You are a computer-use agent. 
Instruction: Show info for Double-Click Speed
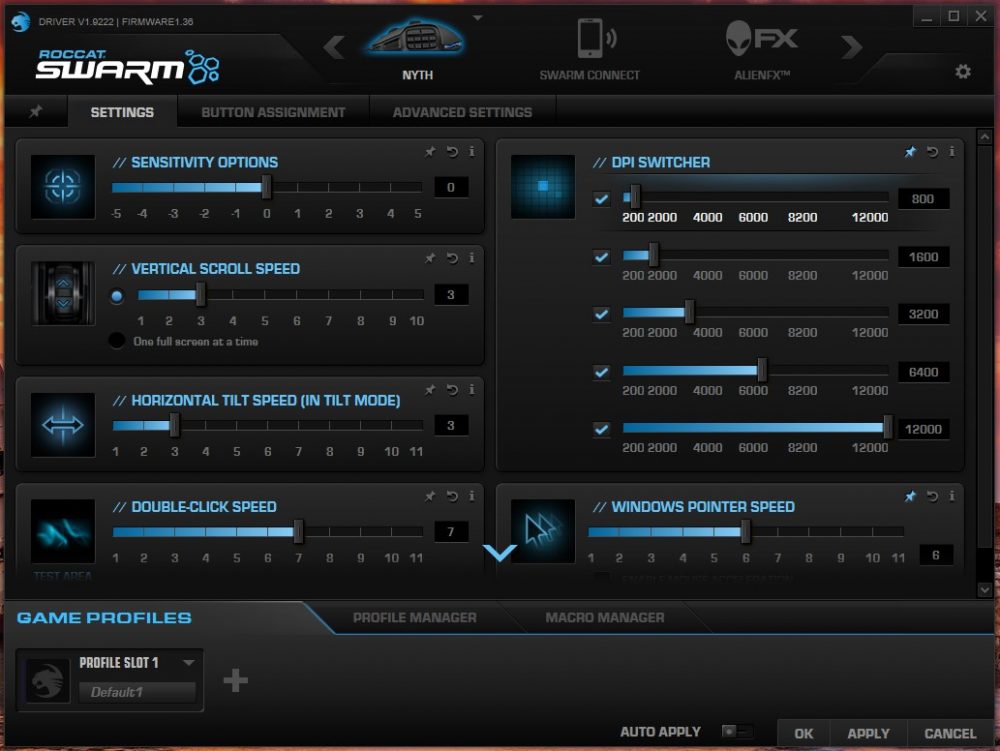tap(471, 495)
